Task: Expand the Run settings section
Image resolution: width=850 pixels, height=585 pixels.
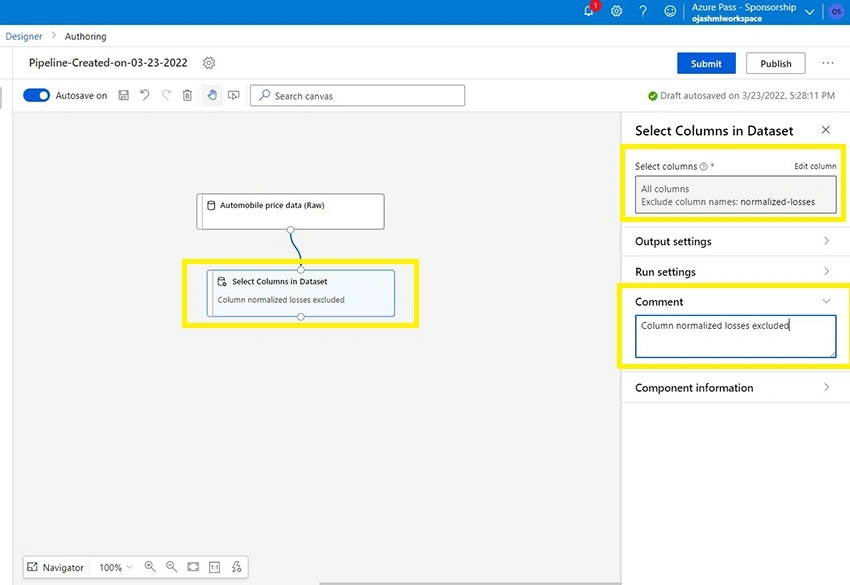Action: click(x=735, y=272)
